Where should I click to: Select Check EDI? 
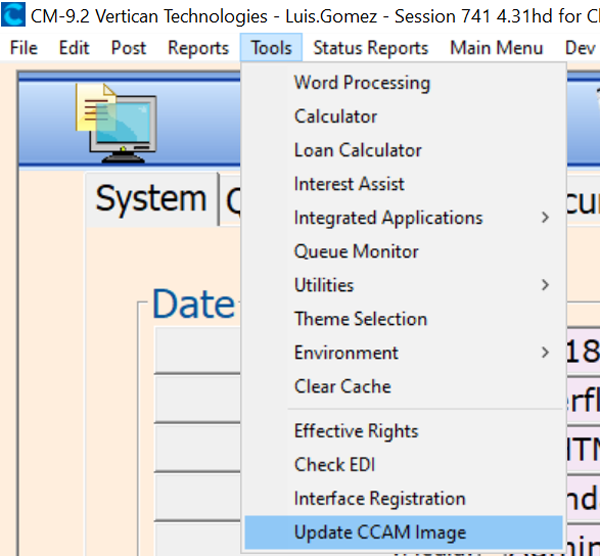[404, 465]
